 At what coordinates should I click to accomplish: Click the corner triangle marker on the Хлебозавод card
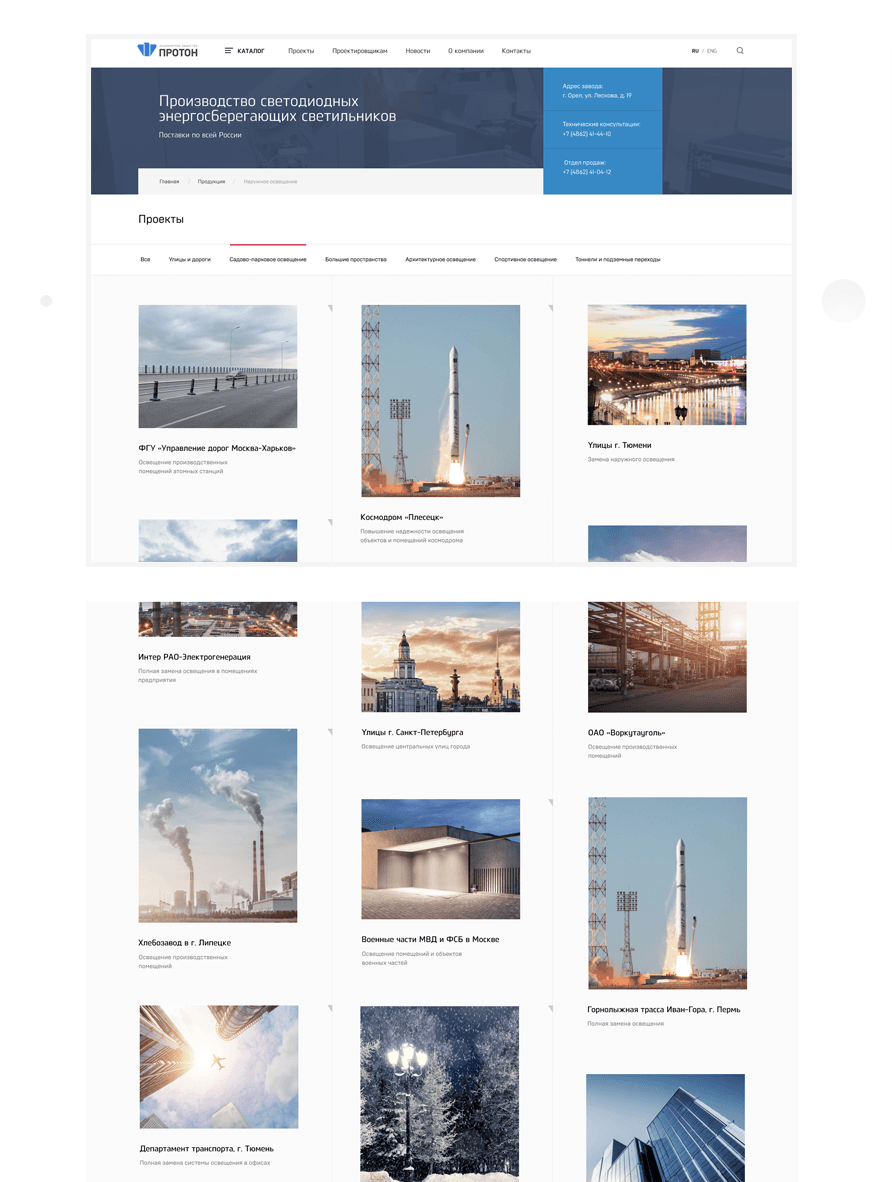coord(329,733)
